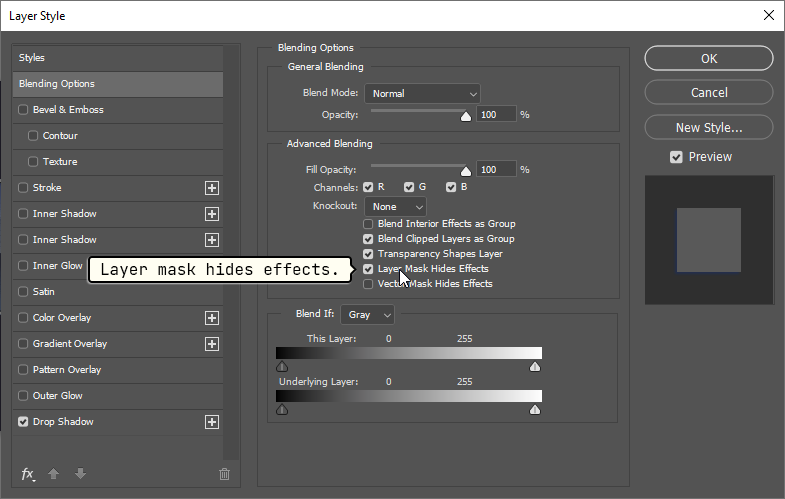Open the Knockout dropdown
The image size is (785, 499).
(x=395, y=207)
